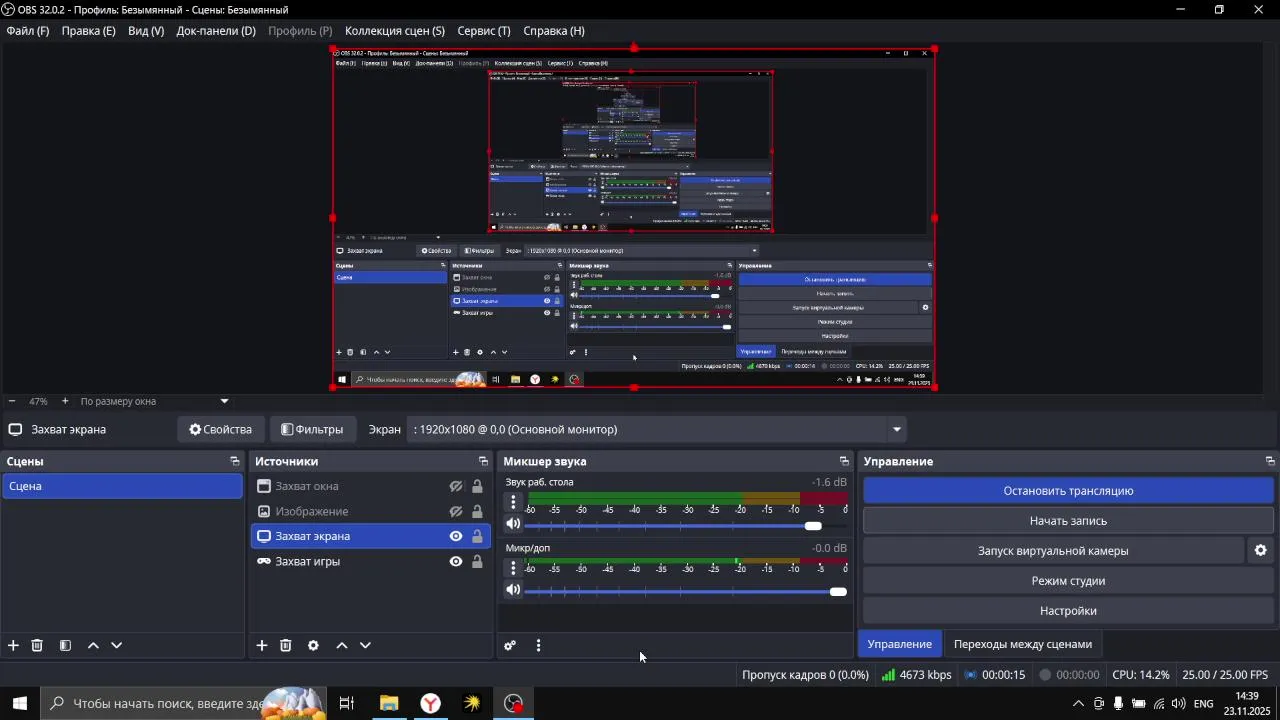
Task: Move source up arrow in Sources panel
Action: 341,646
